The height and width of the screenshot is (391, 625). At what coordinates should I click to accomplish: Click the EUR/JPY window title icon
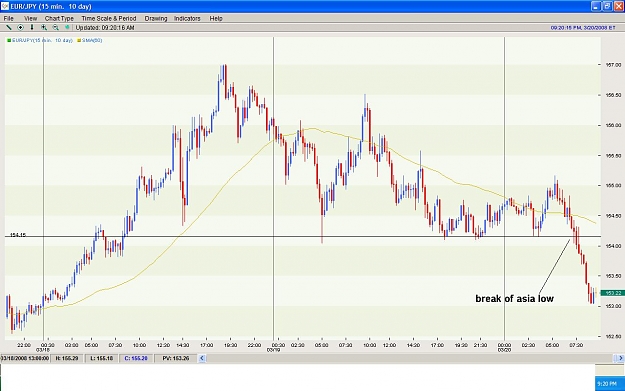tap(5, 6)
